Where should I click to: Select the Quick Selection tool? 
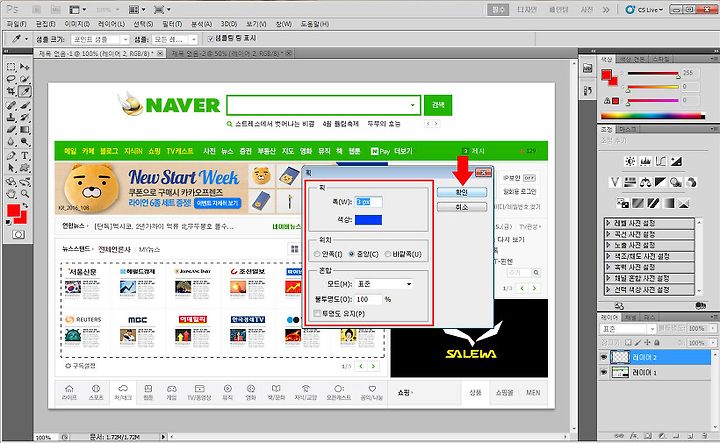[25, 79]
